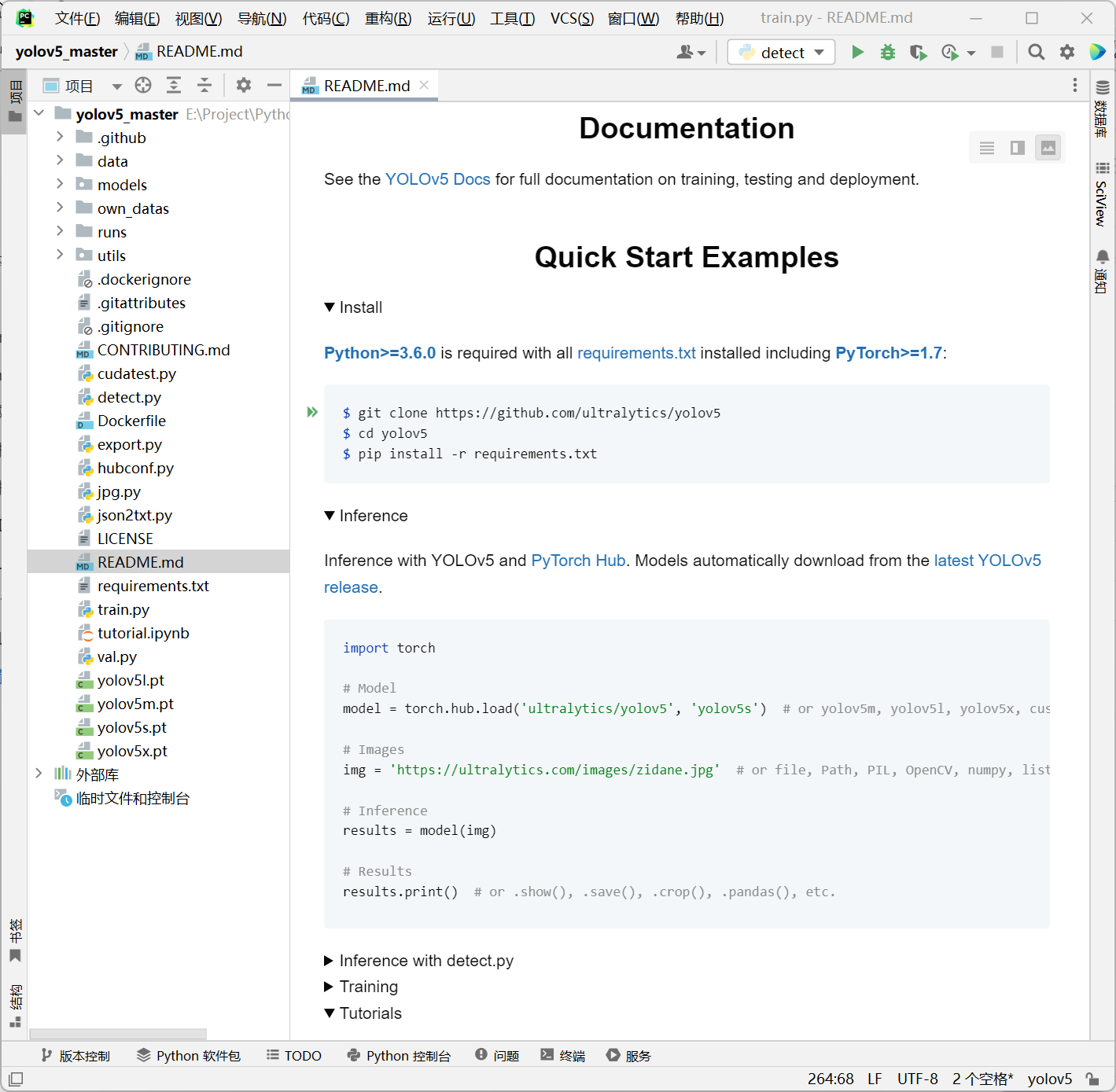Expand the runs folder
This screenshot has height=1092, width=1116.
tap(60, 231)
